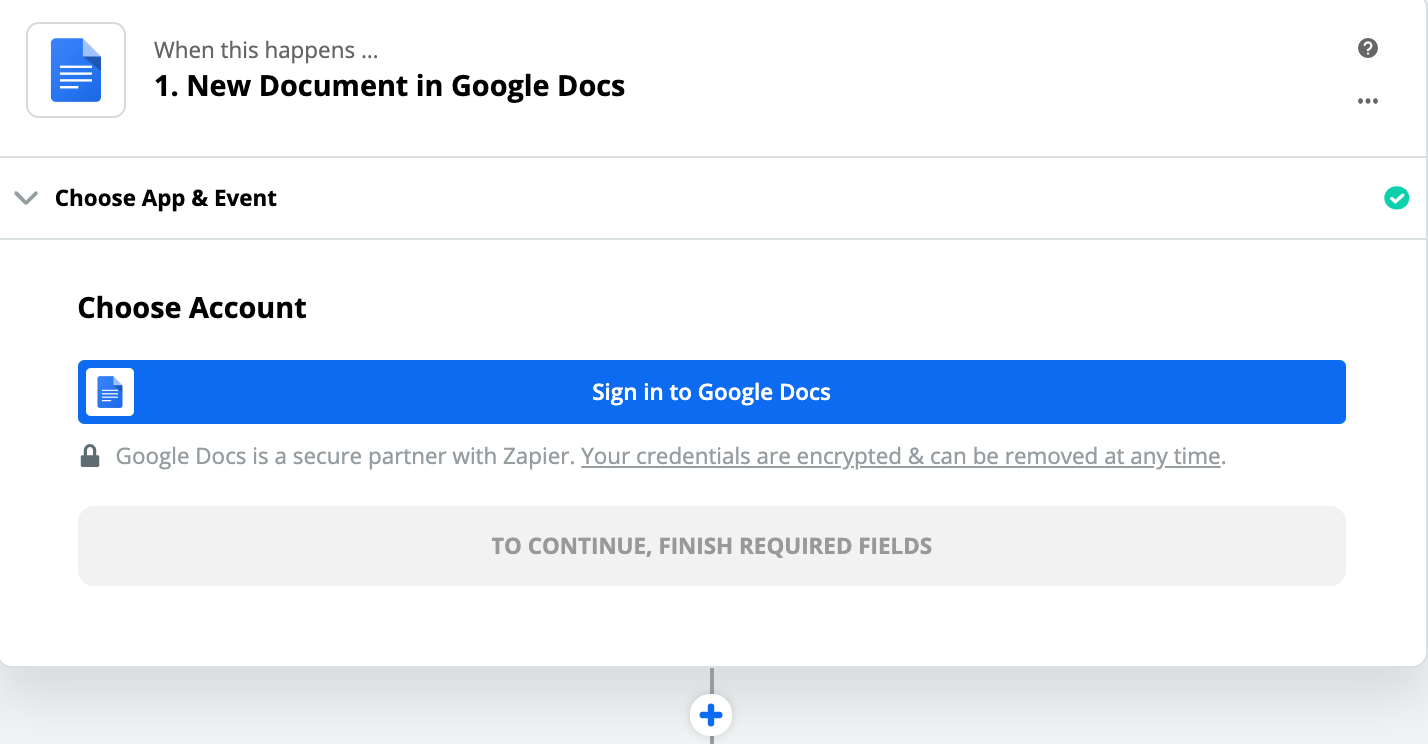Viewport: 1428px width, 744px height.
Task: Add a step with the plus button
Action: click(711, 715)
